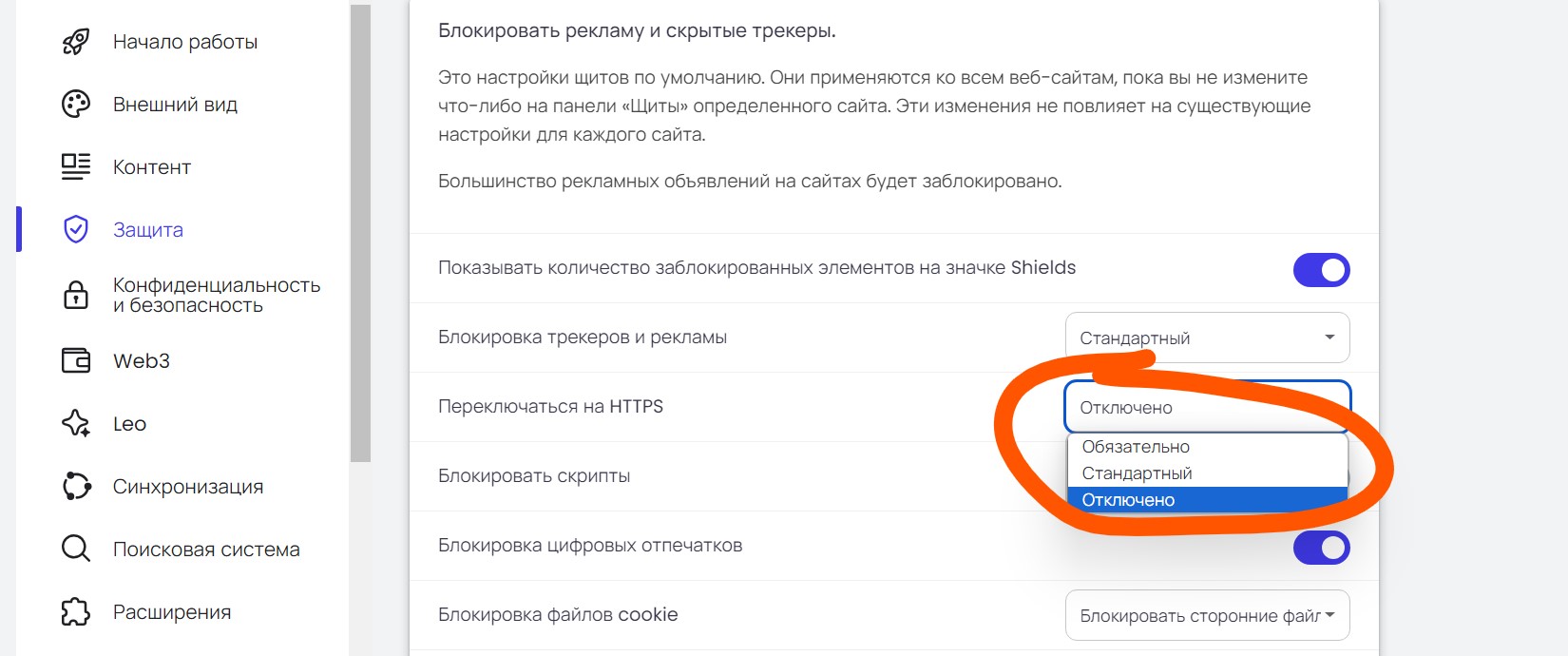Open the Внешний вид settings section
1568x656 pixels.
pyautogui.click(x=176, y=105)
